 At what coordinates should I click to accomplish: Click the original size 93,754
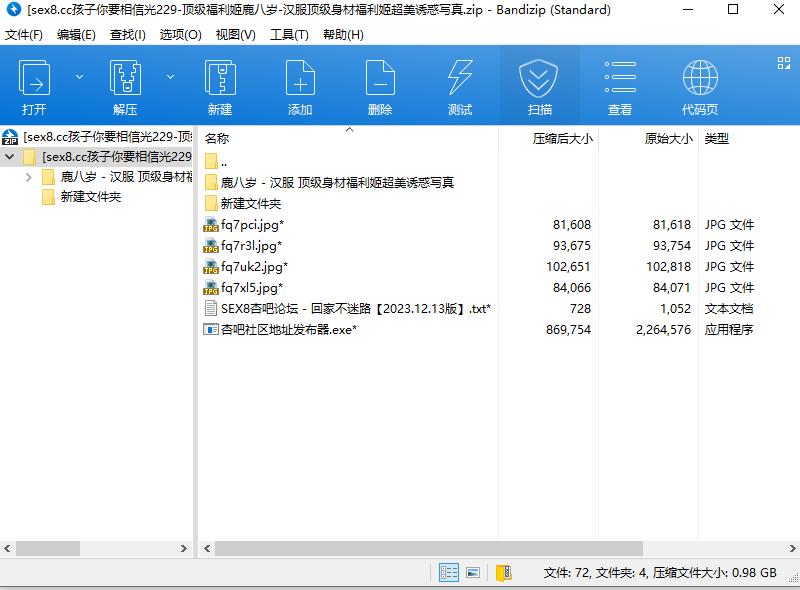(x=671, y=246)
